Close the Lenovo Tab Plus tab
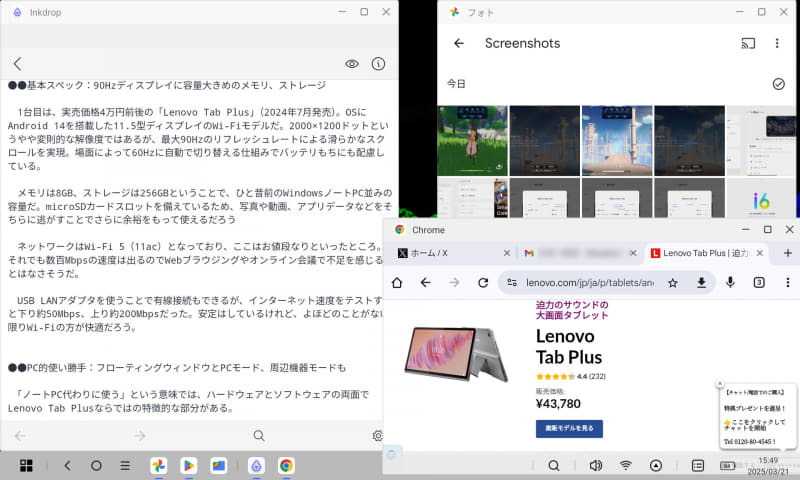The width and height of the screenshot is (800, 480). [x=760, y=253]
